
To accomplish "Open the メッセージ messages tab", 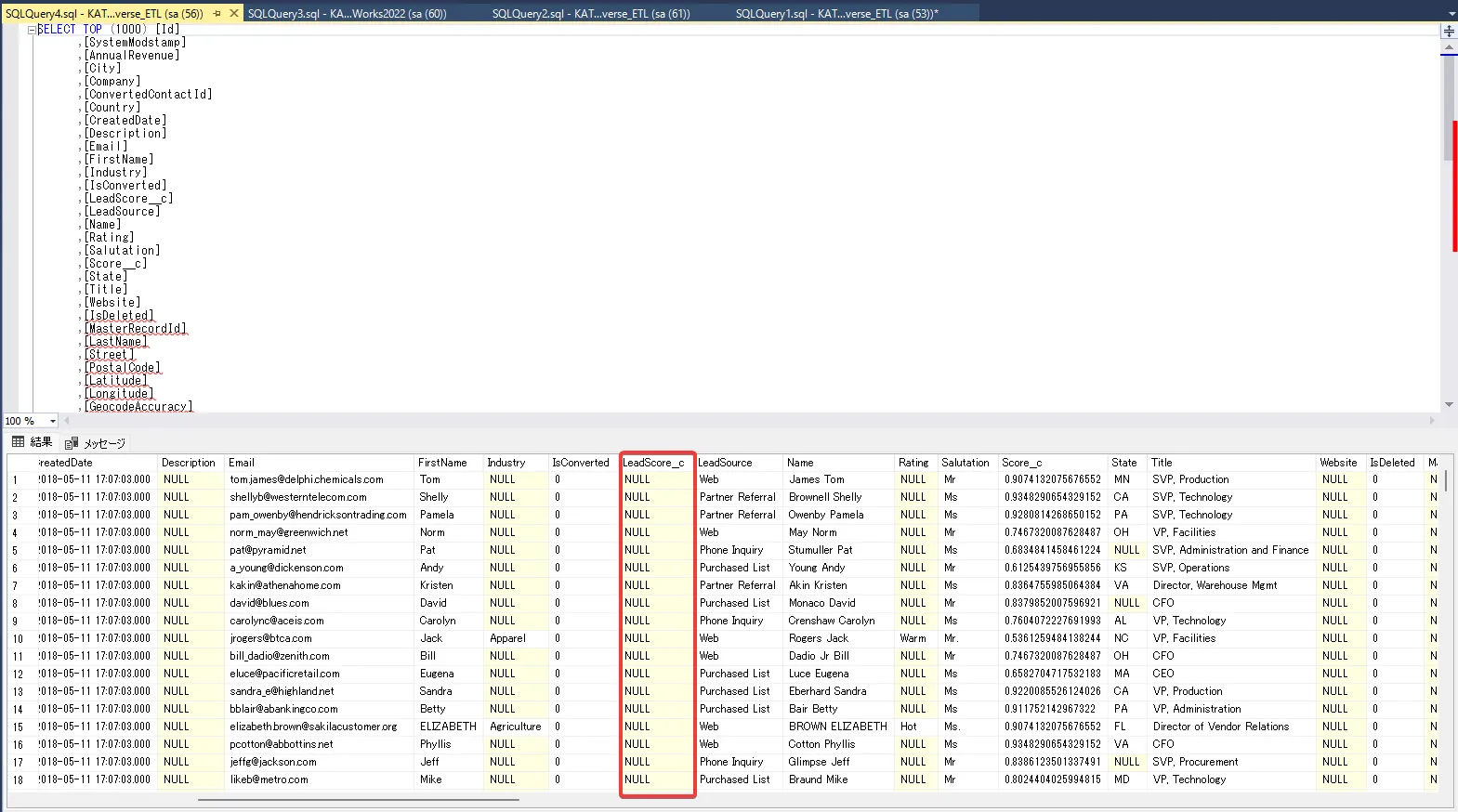I will tap(95, 443).
